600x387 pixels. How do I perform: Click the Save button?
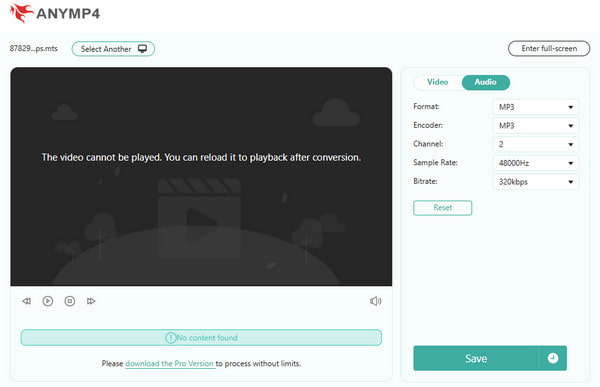[476, 358]
